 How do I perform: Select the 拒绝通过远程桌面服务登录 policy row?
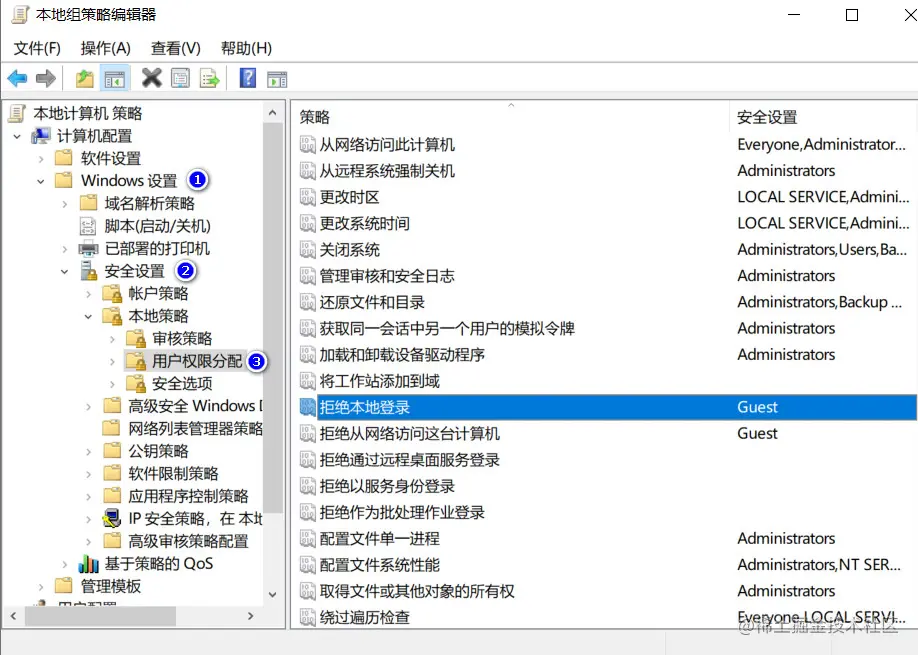605,459
